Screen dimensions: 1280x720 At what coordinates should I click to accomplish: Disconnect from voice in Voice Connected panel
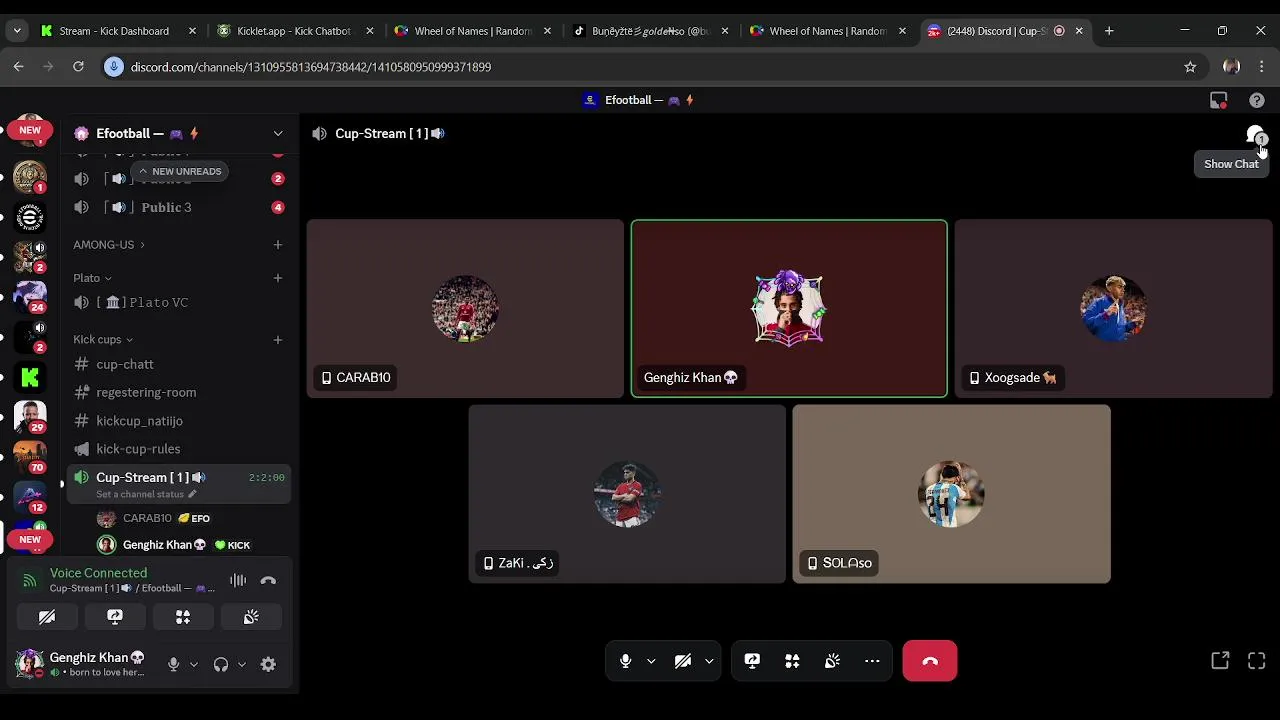(268, 580)
